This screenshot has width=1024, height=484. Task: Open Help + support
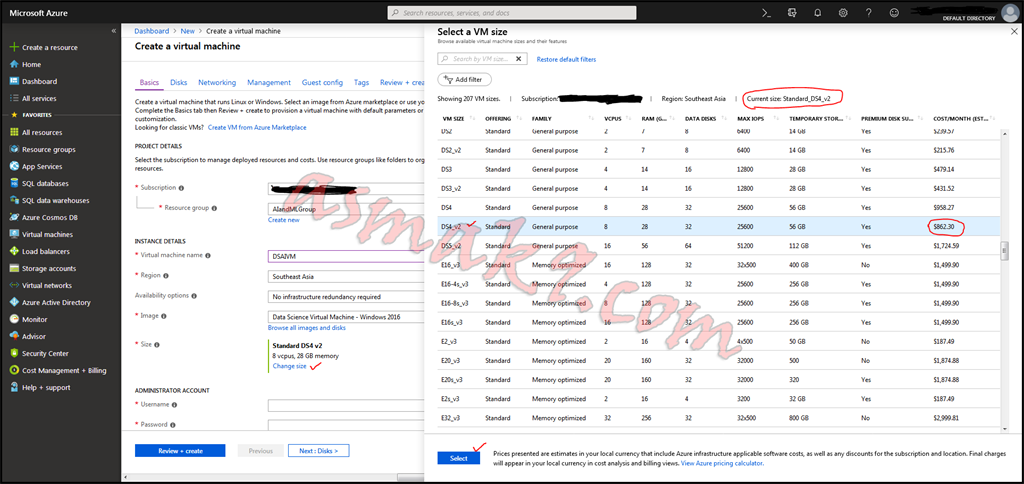pyautogui.click(x=46, y=387)
